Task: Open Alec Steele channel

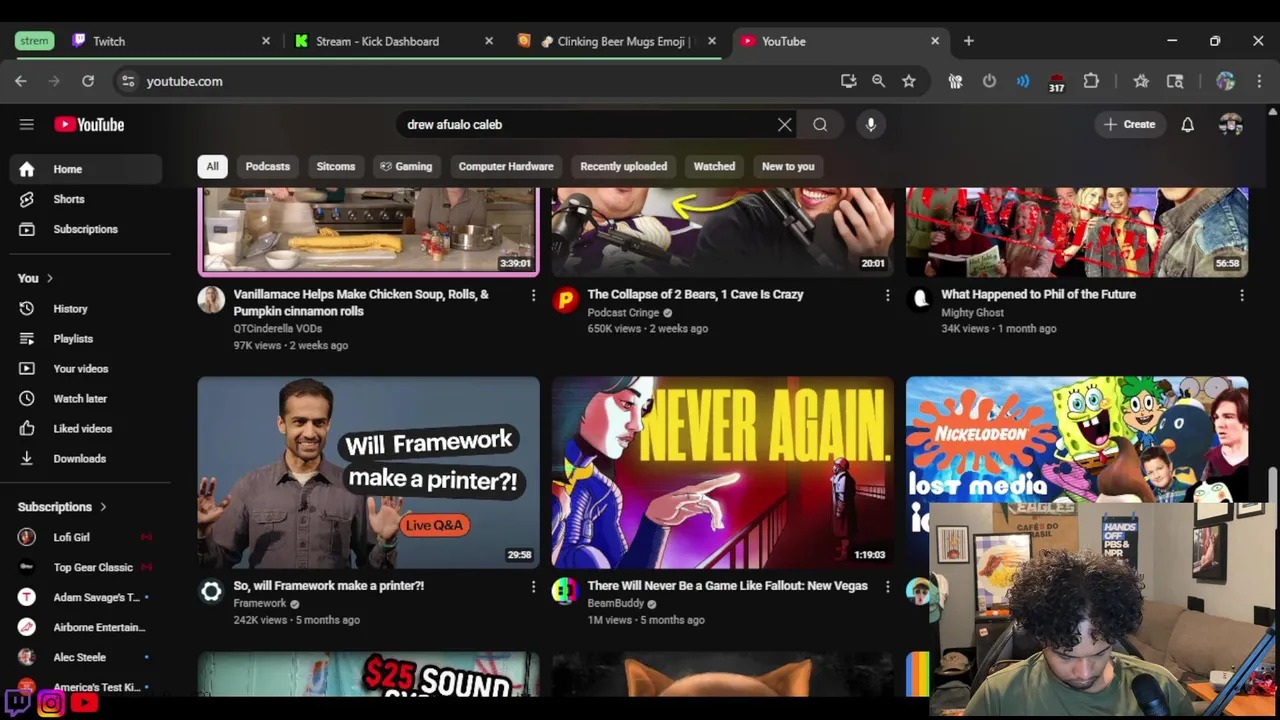Action: click(x=86, y=657)
